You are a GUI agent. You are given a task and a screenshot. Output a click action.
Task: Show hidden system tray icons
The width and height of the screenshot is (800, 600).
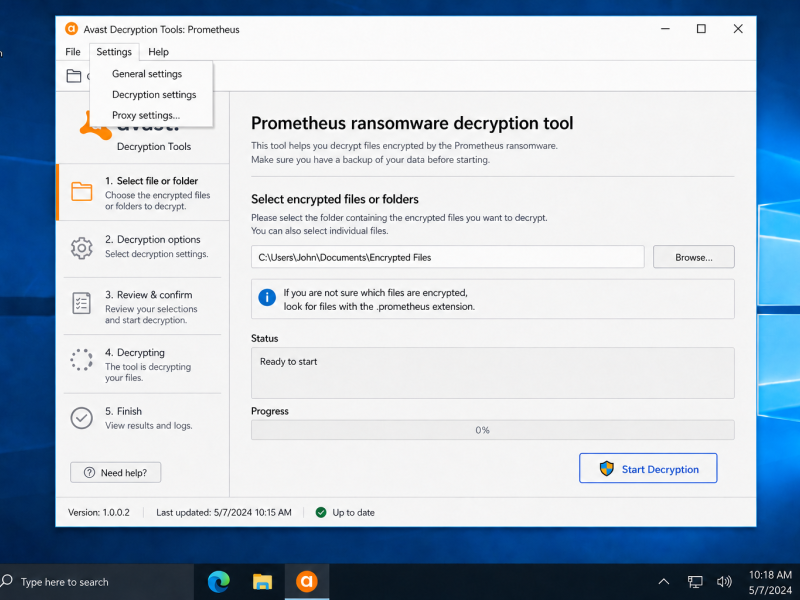point(663,582)
